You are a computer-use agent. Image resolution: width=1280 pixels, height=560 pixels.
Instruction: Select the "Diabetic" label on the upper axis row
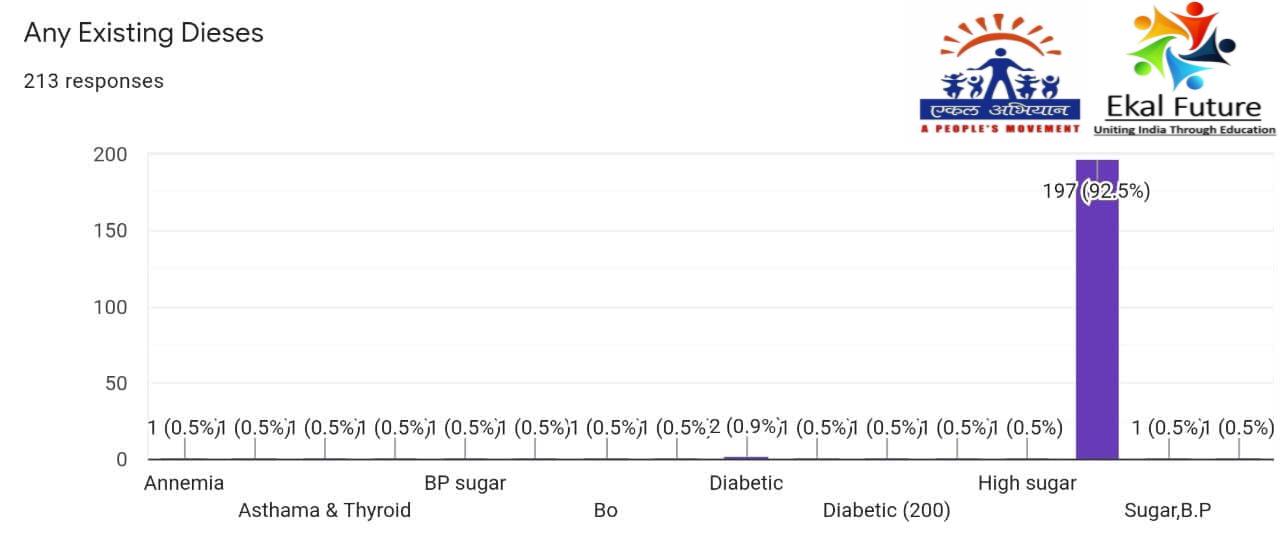pos(746,484)
